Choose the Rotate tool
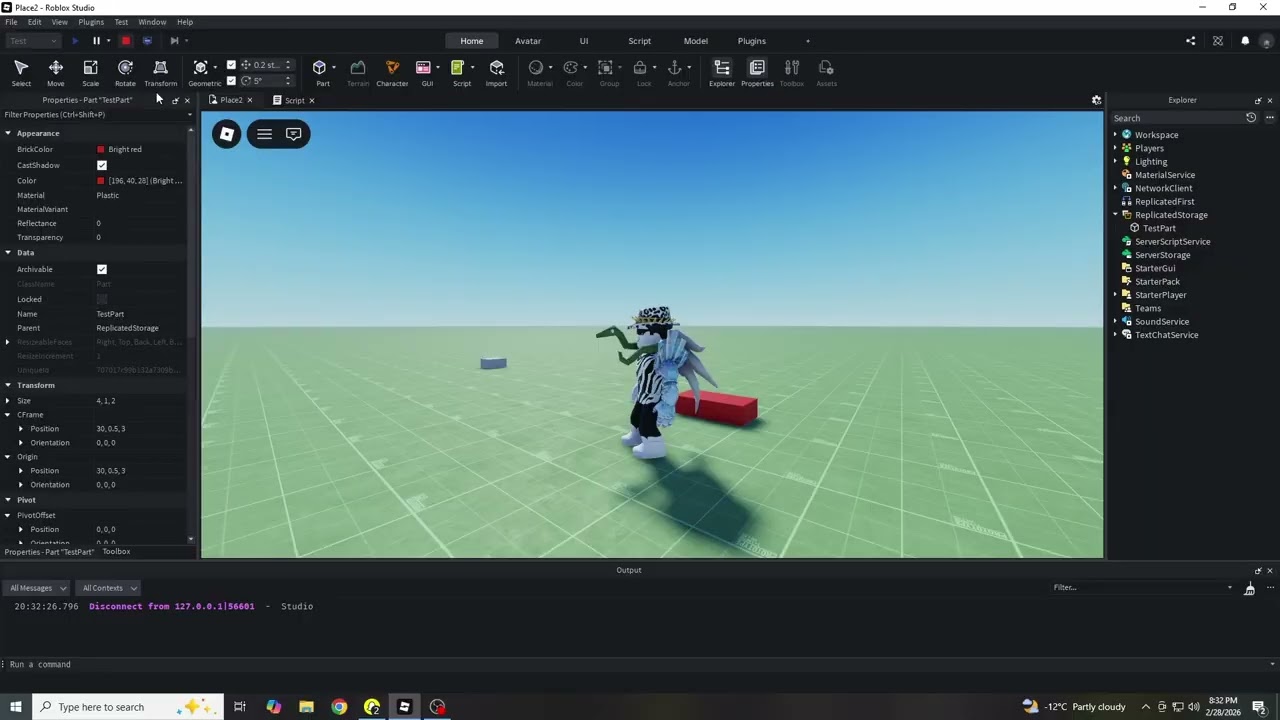This screenshot has width=1280, height=720. 125,72
